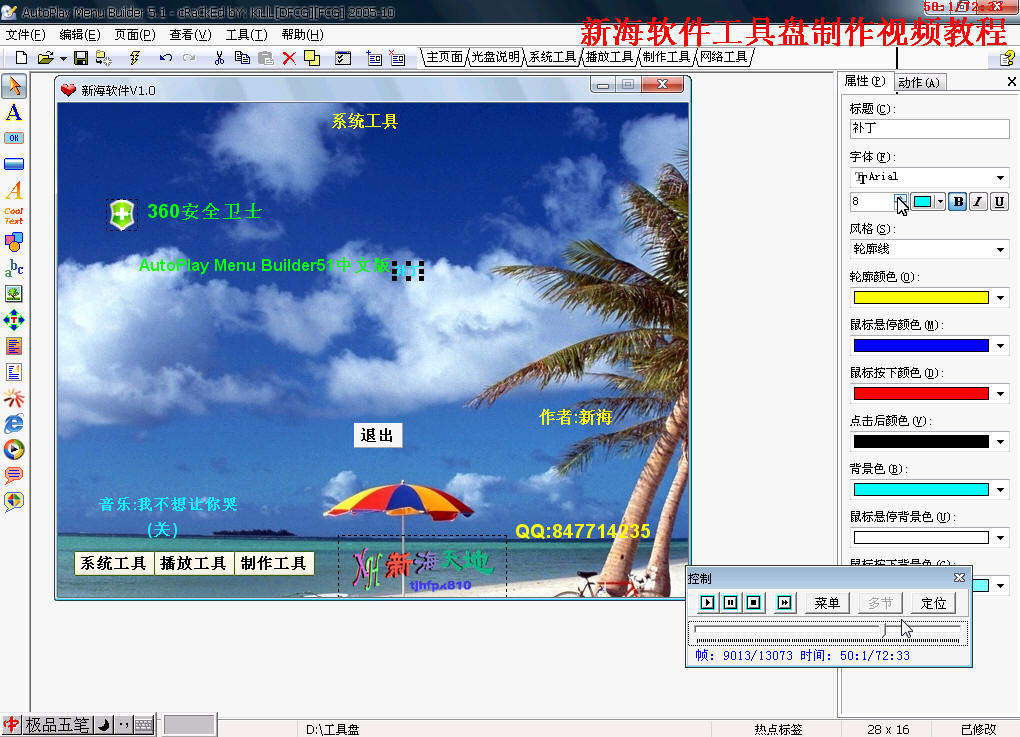
Task: Expand the 背景色 cyan color dropdown
Action: pyautogui.click(x=1000, y=490)
